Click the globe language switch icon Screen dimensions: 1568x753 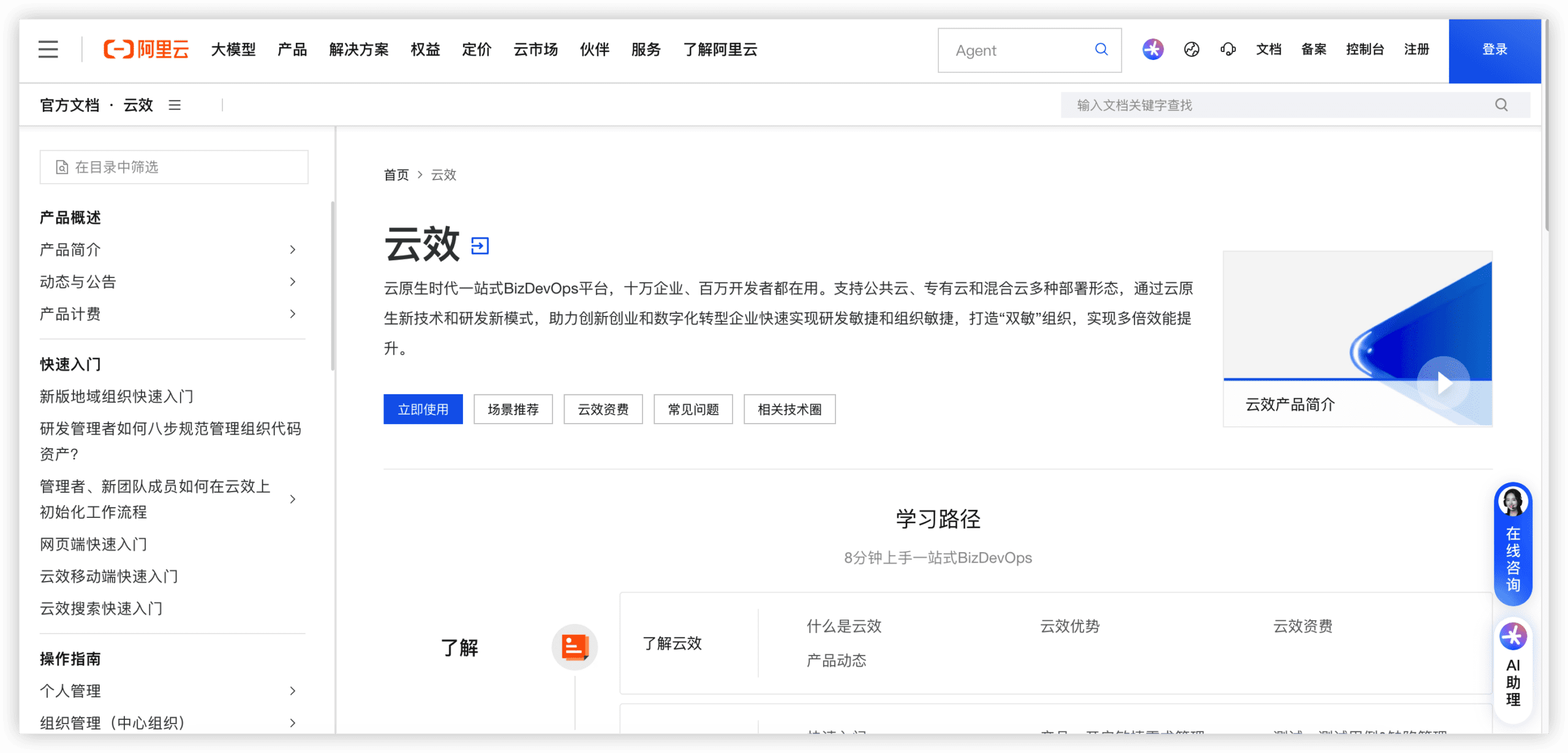(x=1191, y=50)
